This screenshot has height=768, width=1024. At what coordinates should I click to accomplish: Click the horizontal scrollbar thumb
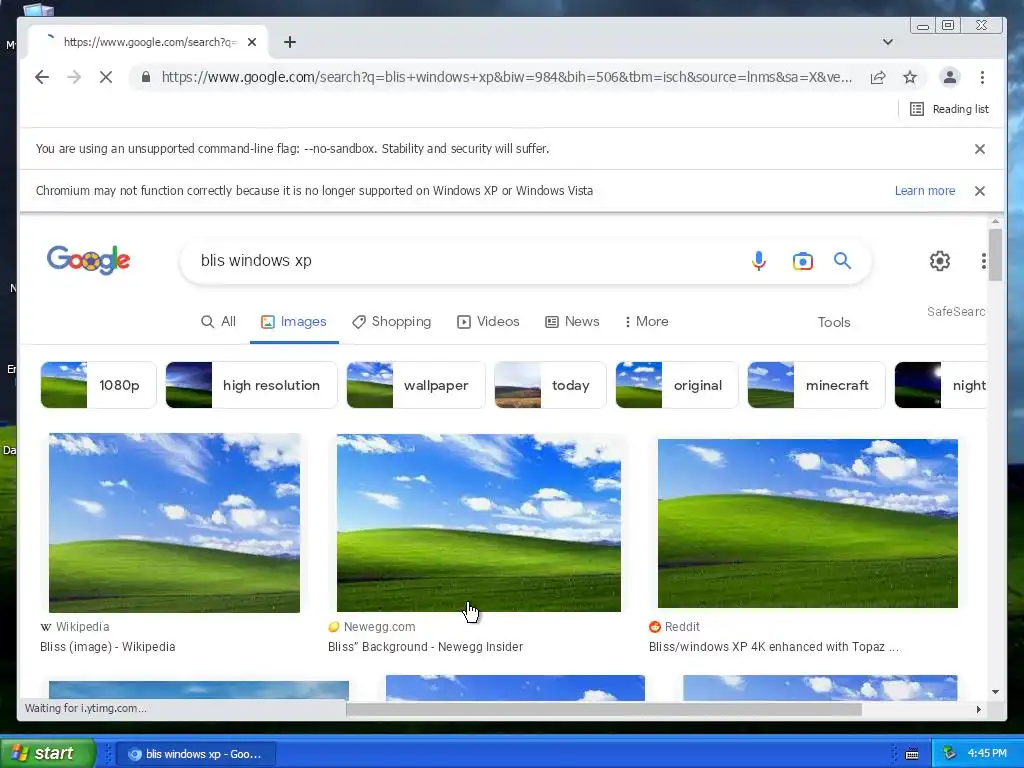(603, 709)
